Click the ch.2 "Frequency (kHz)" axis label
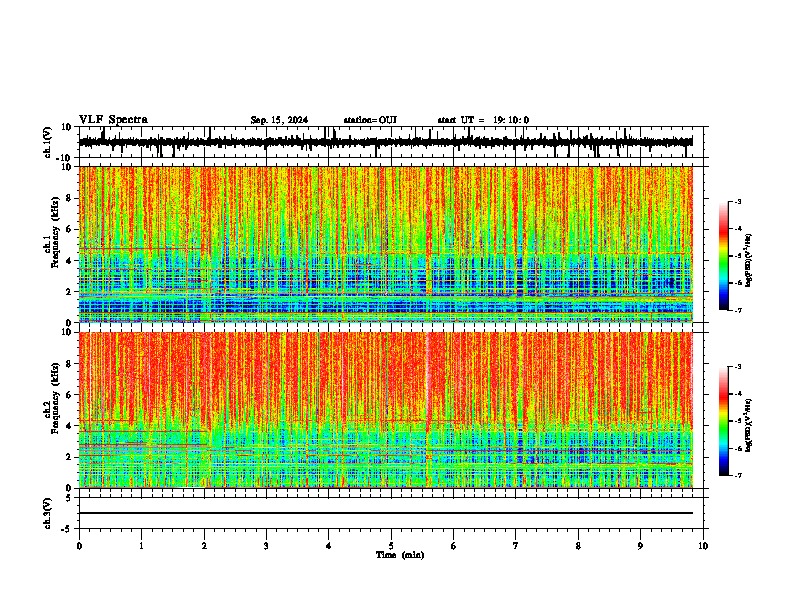The height and width of the screenshot is (612, 792). click(57, 398)
